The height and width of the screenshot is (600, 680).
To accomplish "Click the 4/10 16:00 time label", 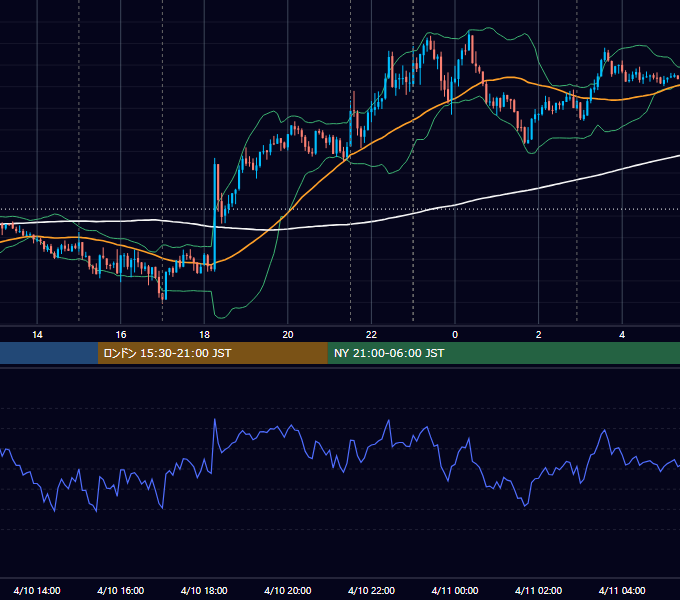I will 121,590.
